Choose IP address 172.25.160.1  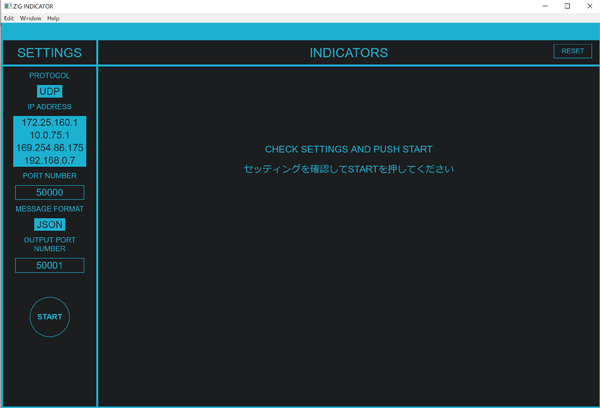[50, 122]
